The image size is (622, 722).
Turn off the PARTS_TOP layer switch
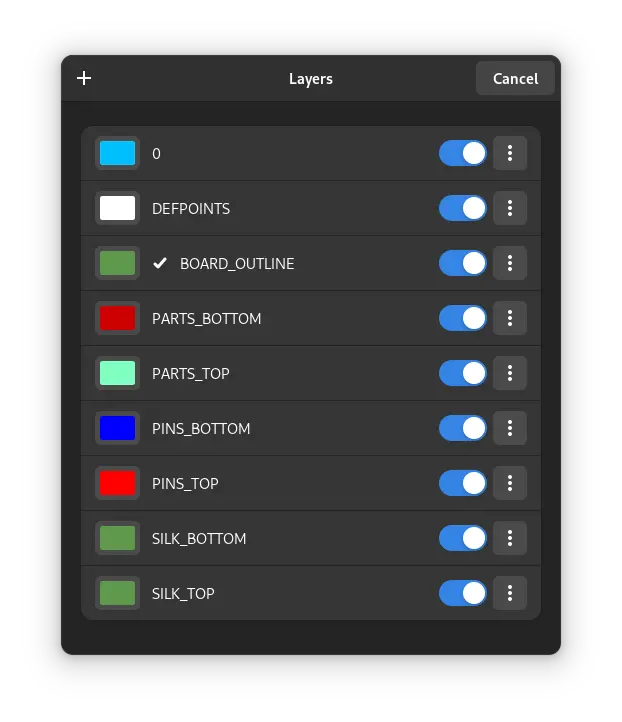coord(463,373)
